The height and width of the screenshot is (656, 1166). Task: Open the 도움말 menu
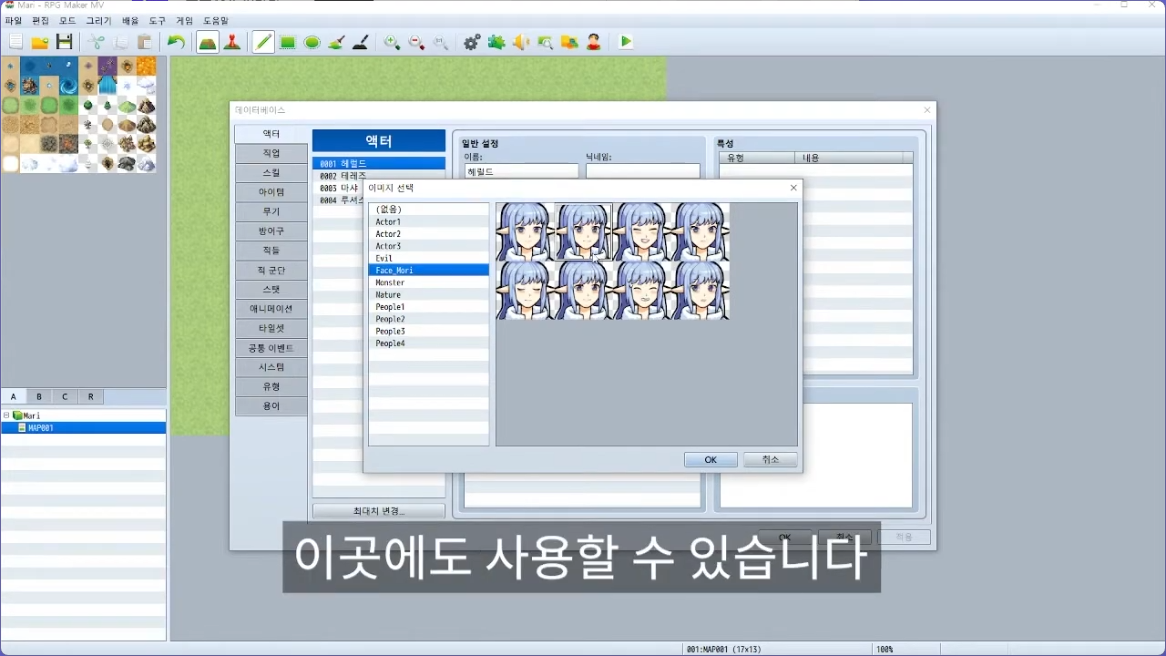click(x=216, y=21)
